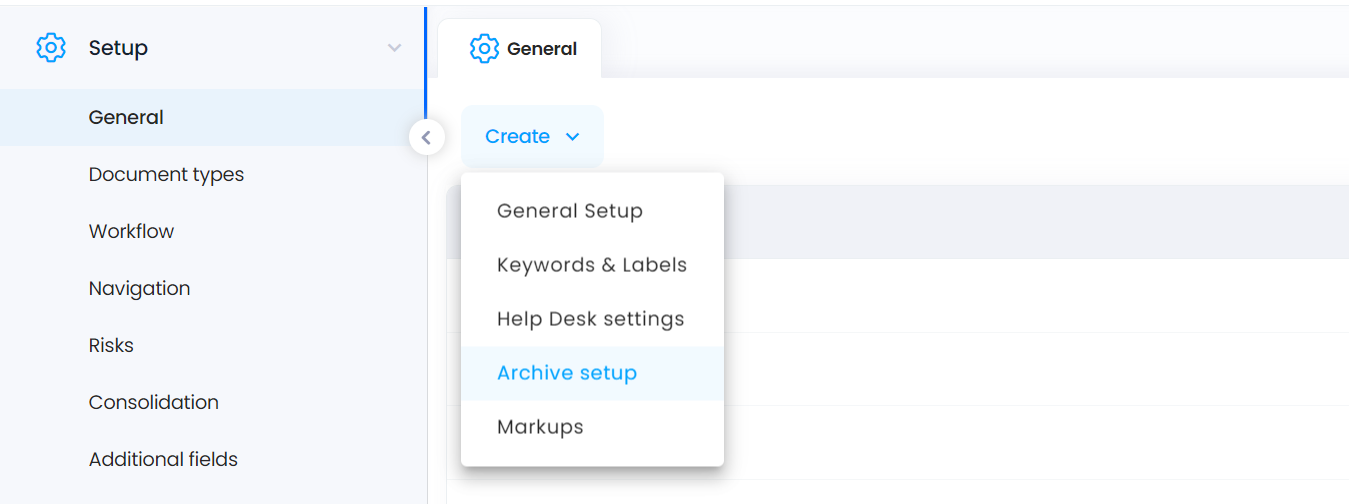Switch to the General tab
1349x504 pixels.
click(x=520, y=48)
